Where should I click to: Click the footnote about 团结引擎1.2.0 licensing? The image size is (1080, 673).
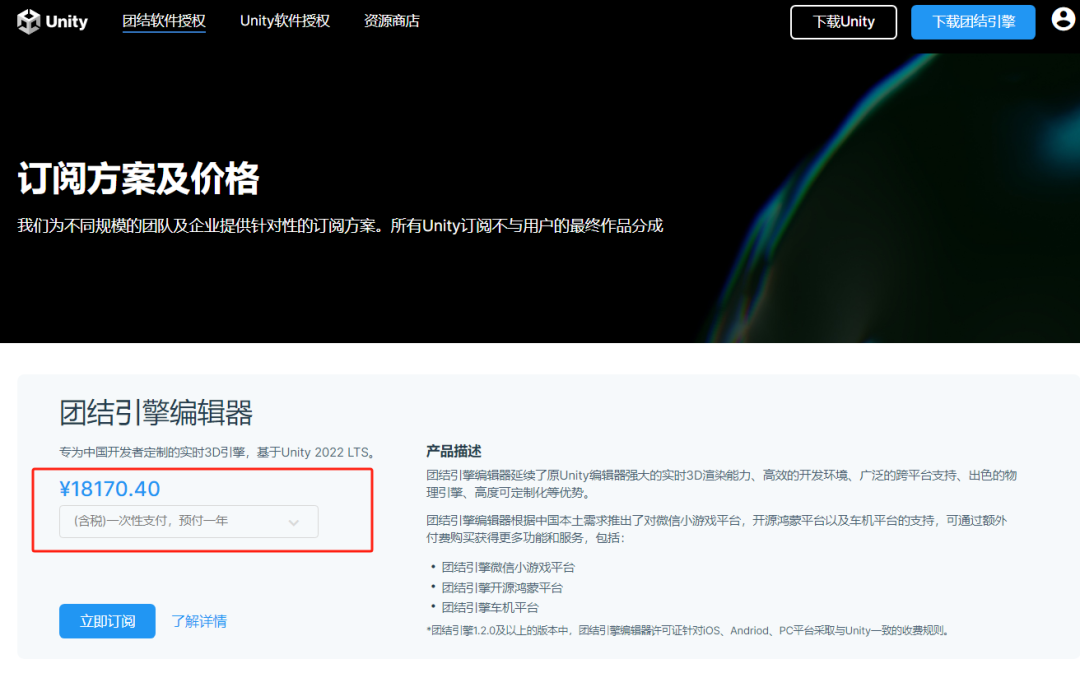pos(687,630)
